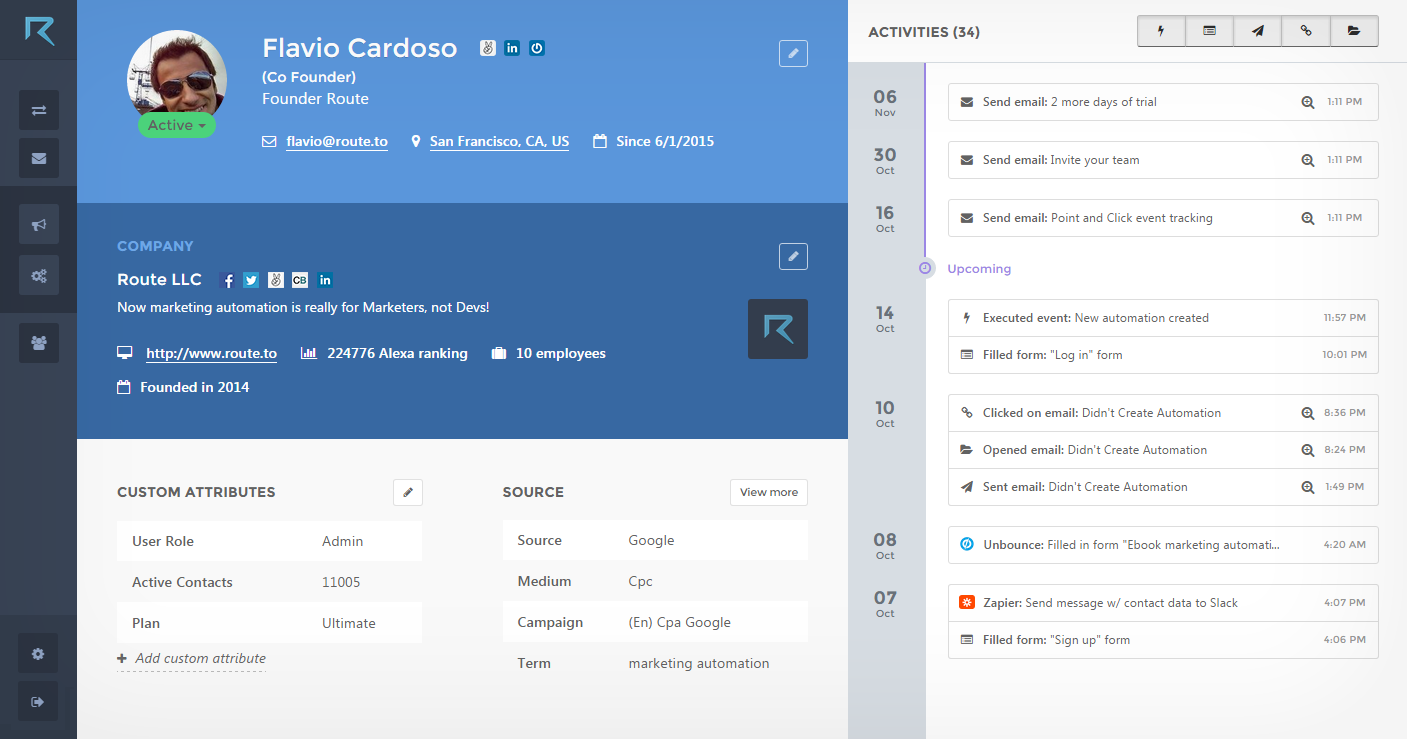Edit custom attributes with pencil button
The width and height of the screenshot is (1407, 739).
[x=408, y=492]
